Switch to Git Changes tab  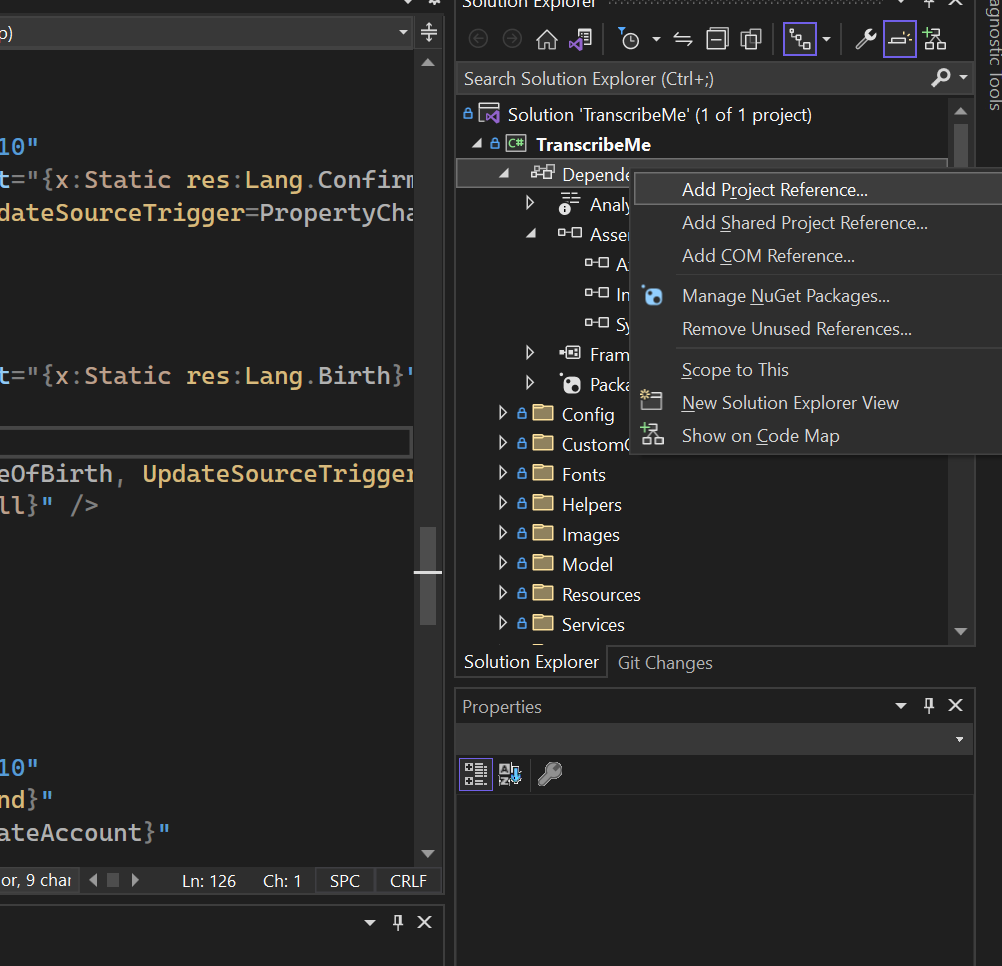point(665,662)
